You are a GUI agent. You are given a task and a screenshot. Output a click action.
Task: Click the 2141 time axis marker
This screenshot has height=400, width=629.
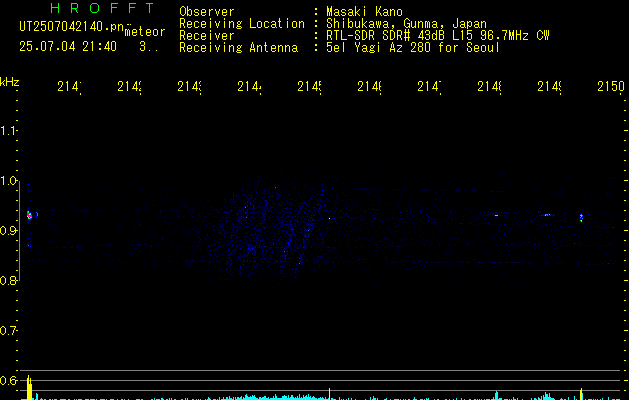click(x=69, y=86)
